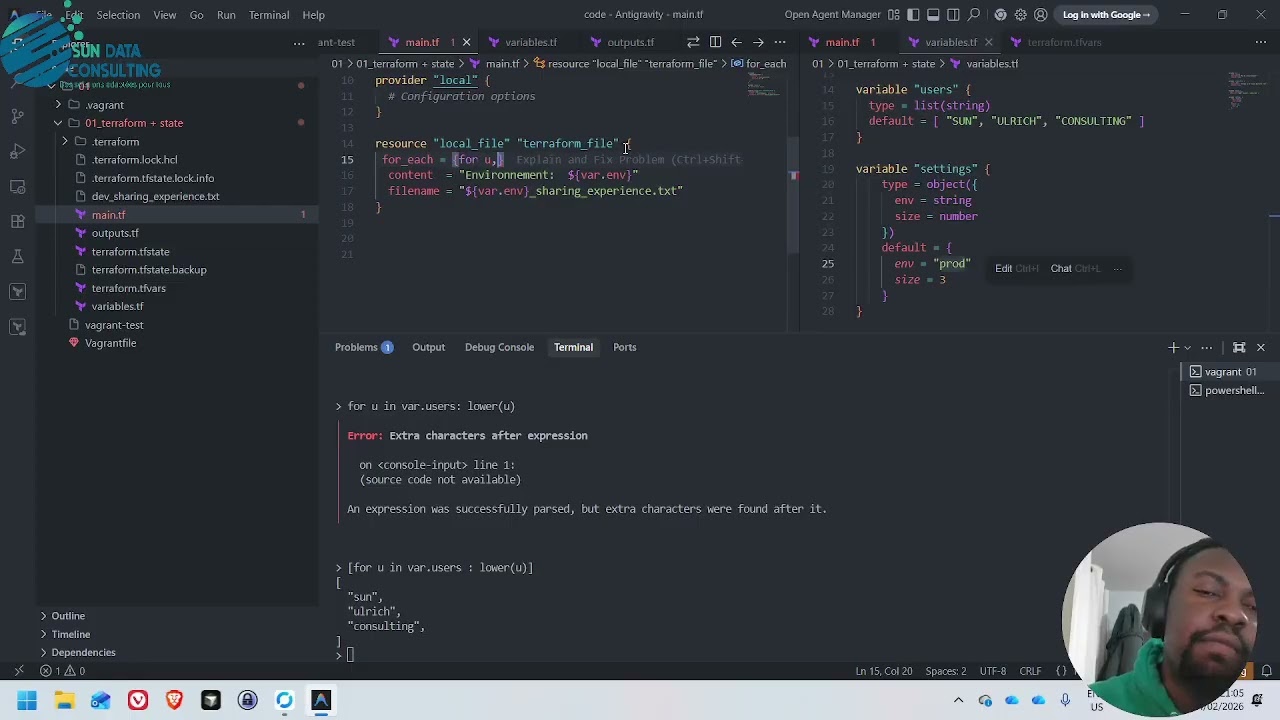Open the View menu
Image resolution: width=1280 pixels, height=720 pixels.
coord(165,15)
